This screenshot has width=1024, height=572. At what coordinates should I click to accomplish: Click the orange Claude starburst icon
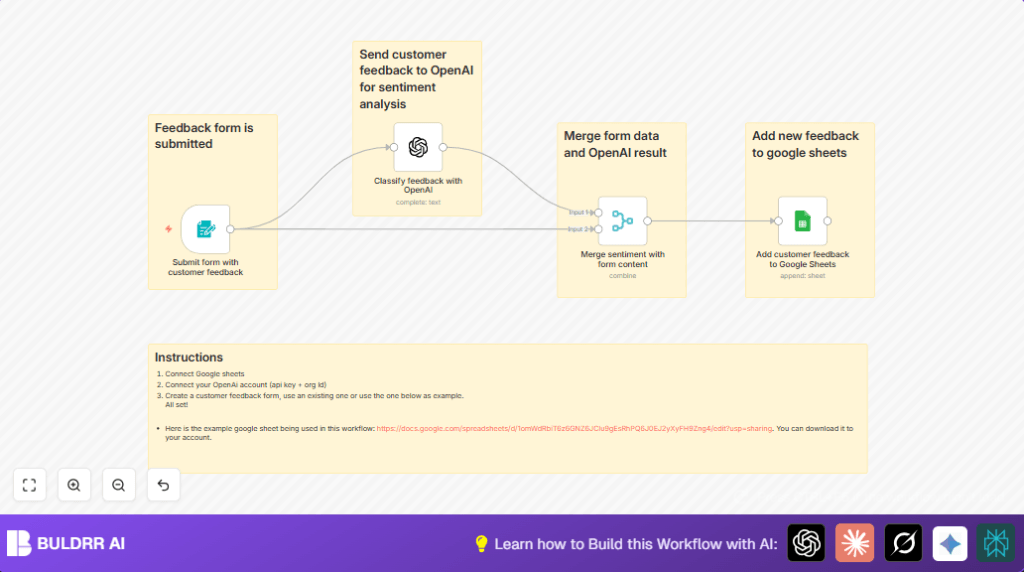point(855,543)
